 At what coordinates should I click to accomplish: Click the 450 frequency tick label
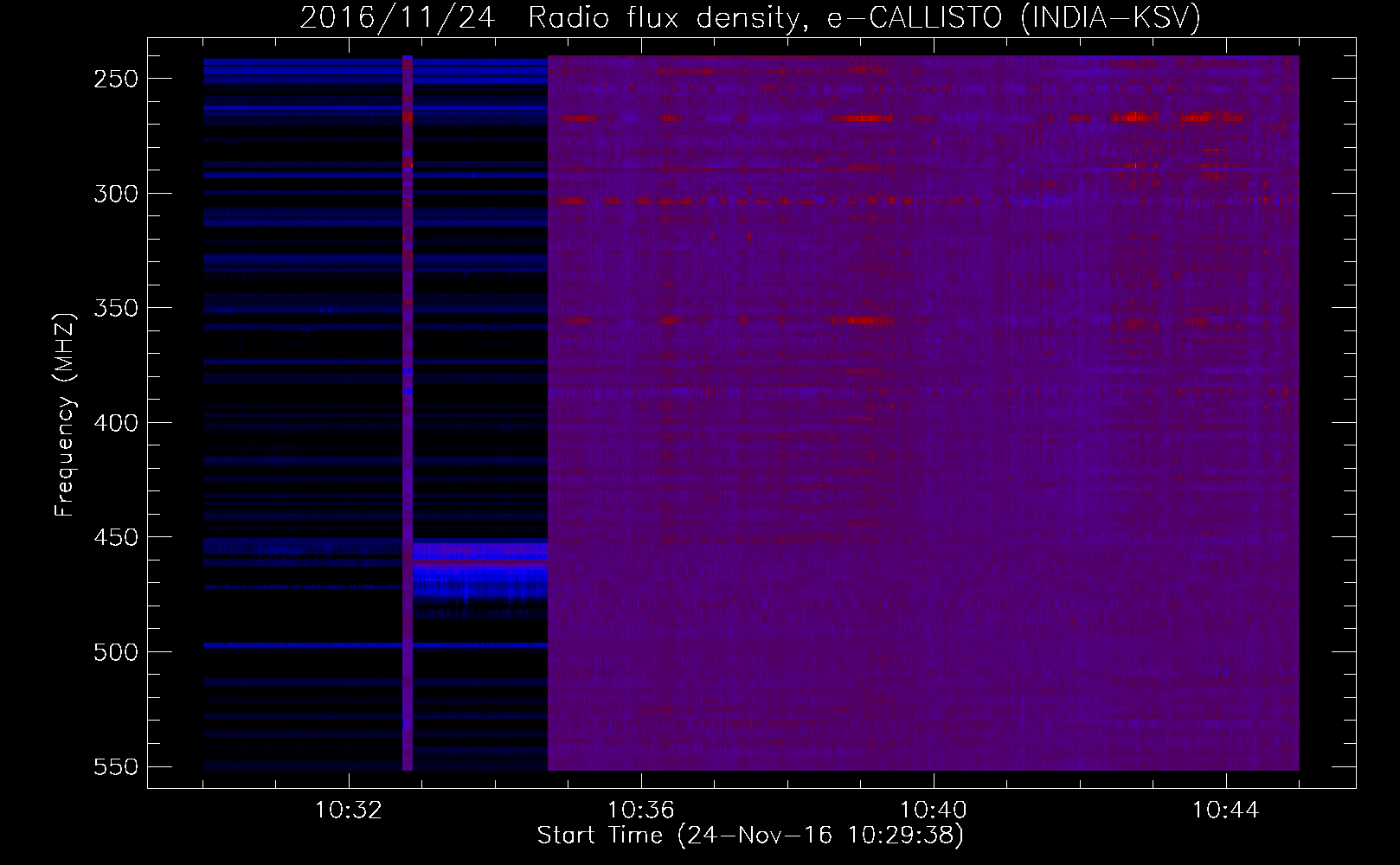(x=115, y=537)
